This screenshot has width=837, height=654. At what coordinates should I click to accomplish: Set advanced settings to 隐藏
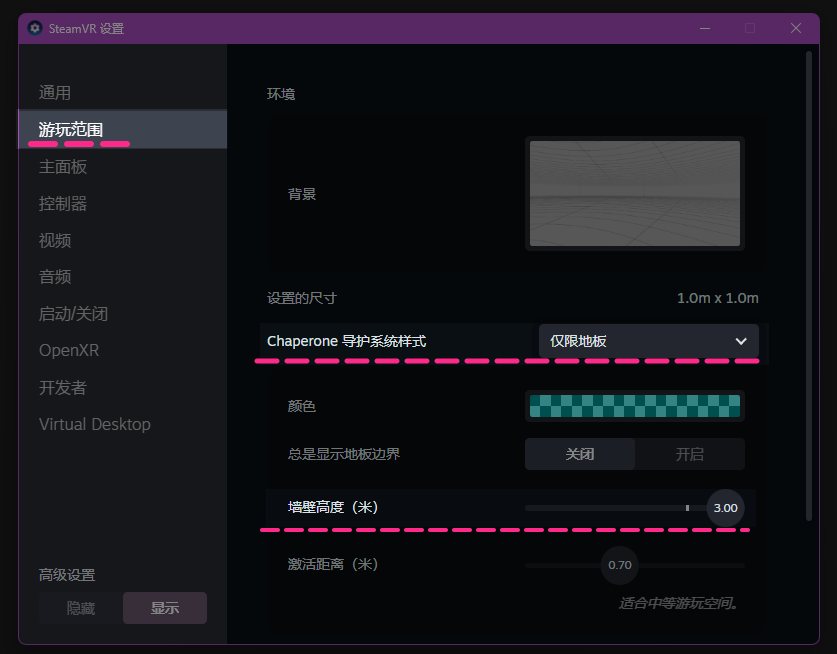81,608
